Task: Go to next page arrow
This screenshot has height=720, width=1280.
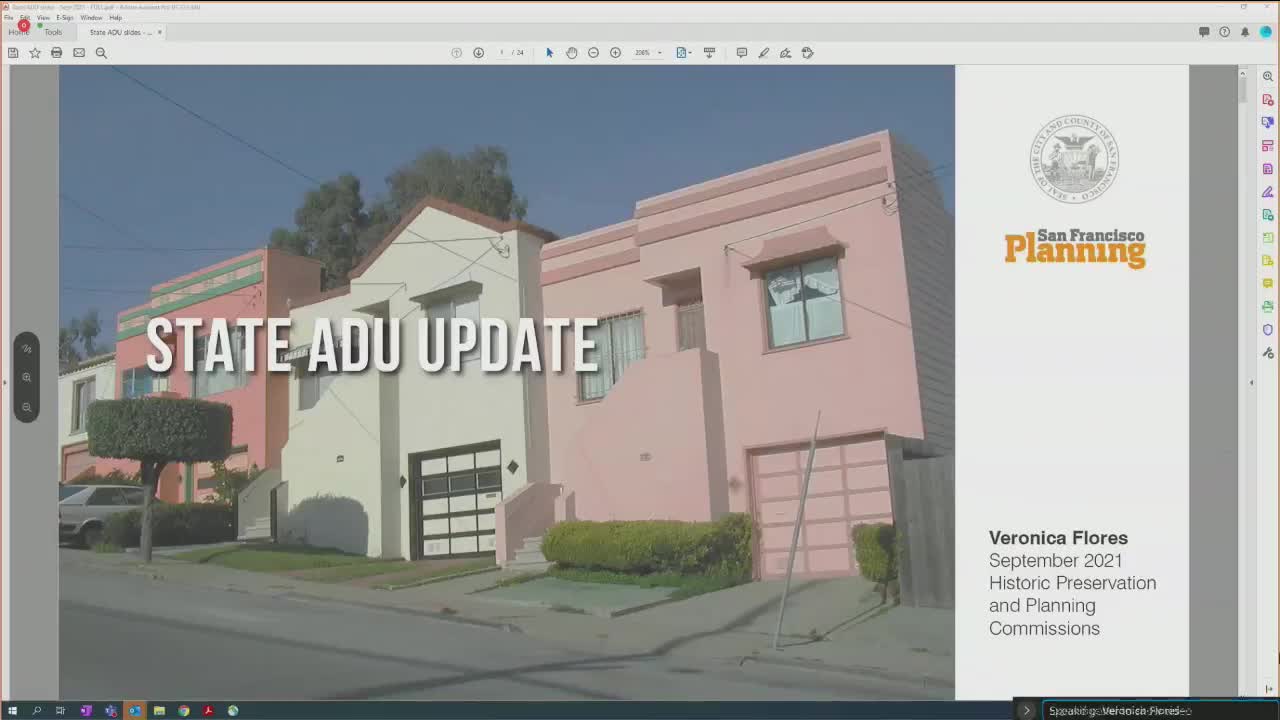Action: coord(478,53)
